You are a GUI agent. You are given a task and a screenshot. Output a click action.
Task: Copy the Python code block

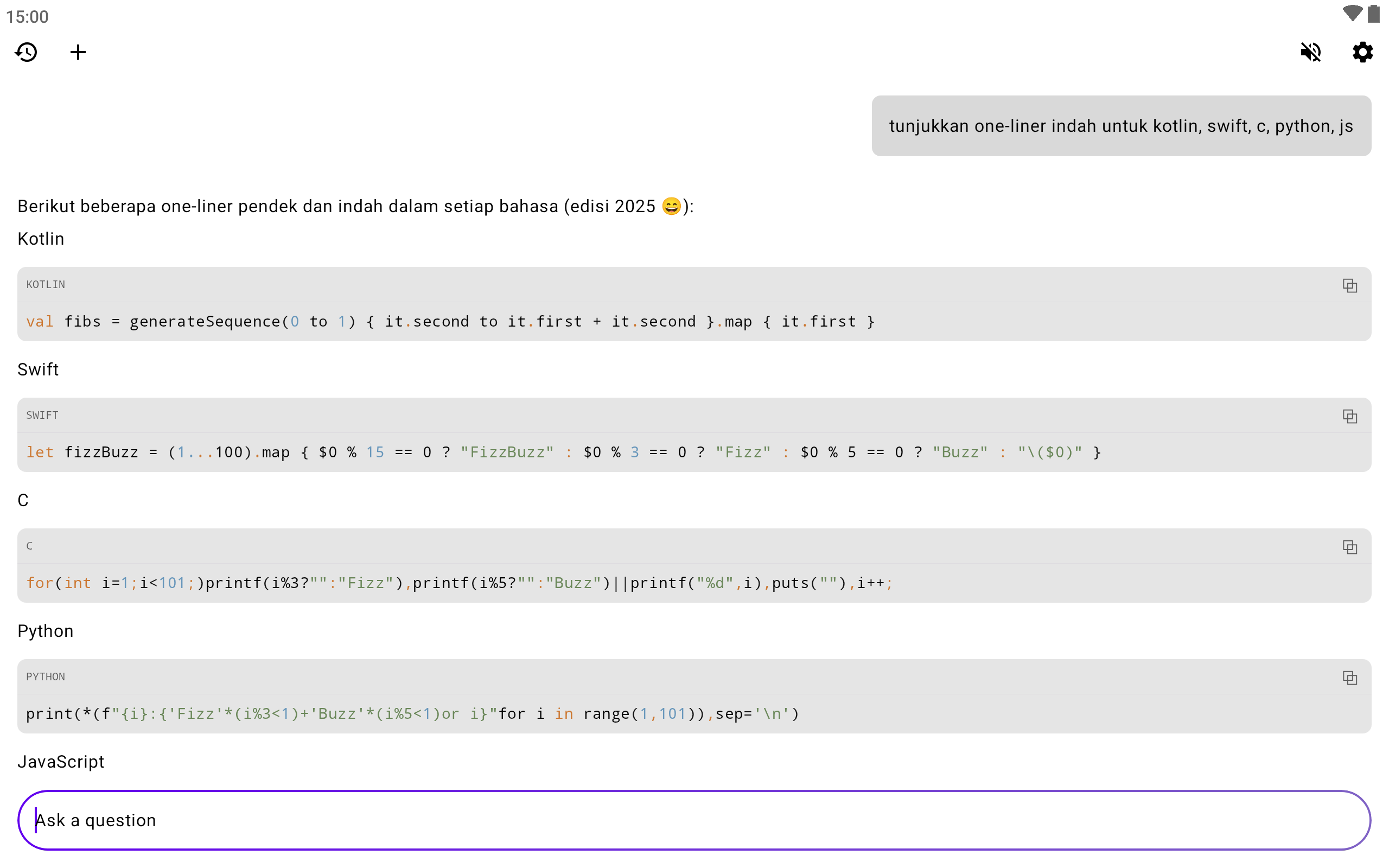(1349, 678)
